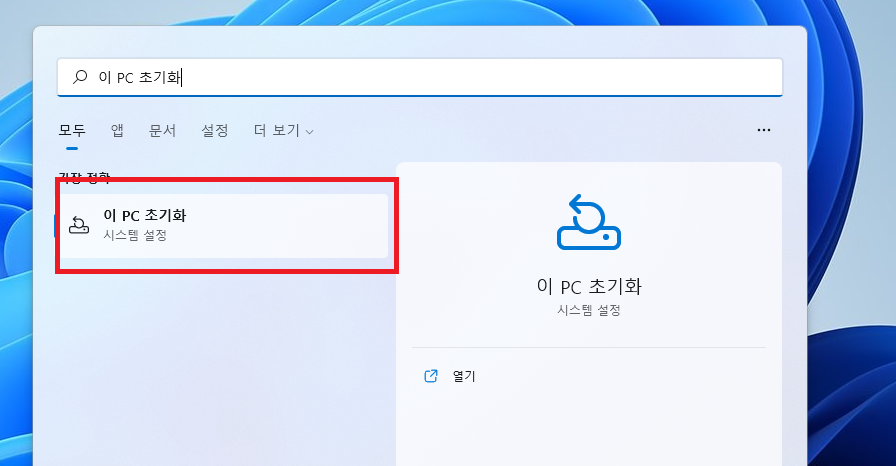896x466 pixels.
Task: Open the result using the 열기 link
Action: coord(464,377)
